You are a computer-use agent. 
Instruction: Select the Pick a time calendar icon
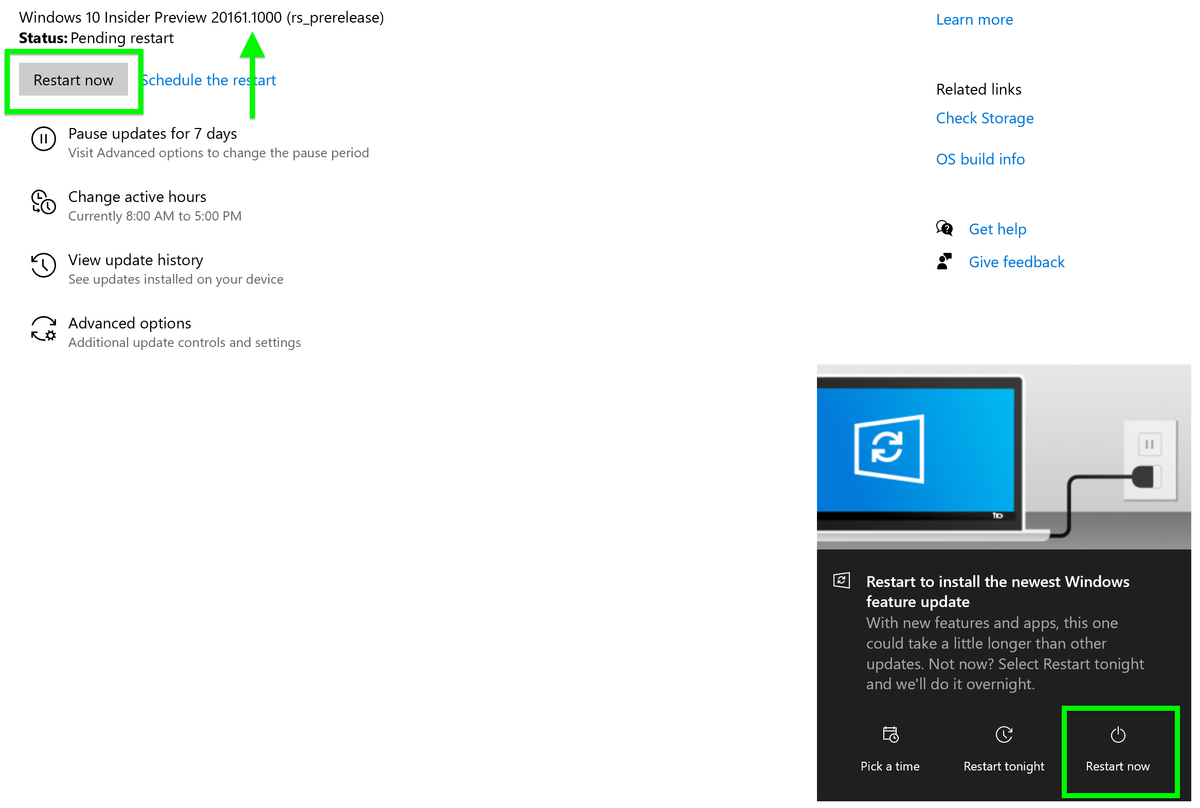(889, 734)
